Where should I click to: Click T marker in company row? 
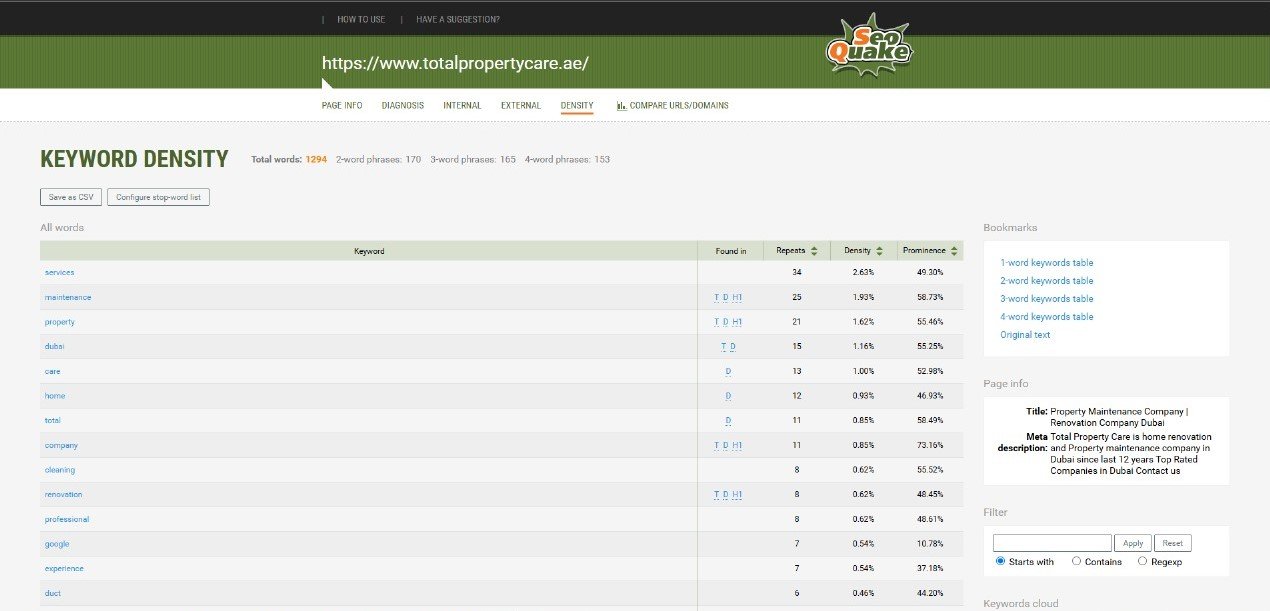point(716,445)
